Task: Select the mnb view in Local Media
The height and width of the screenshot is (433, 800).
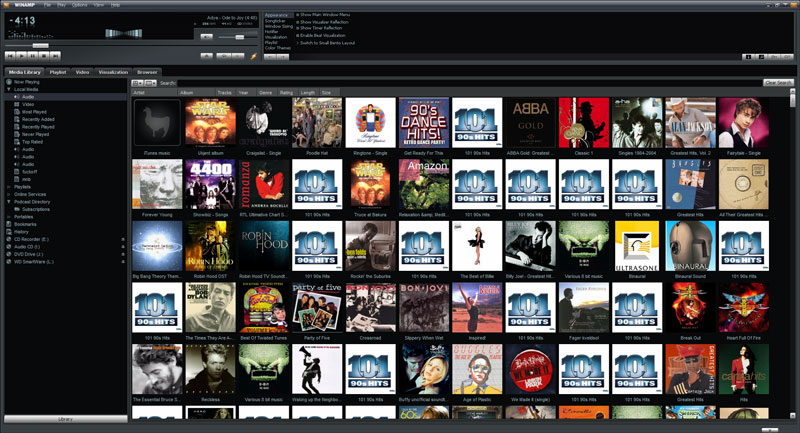Action: point(26,179)
